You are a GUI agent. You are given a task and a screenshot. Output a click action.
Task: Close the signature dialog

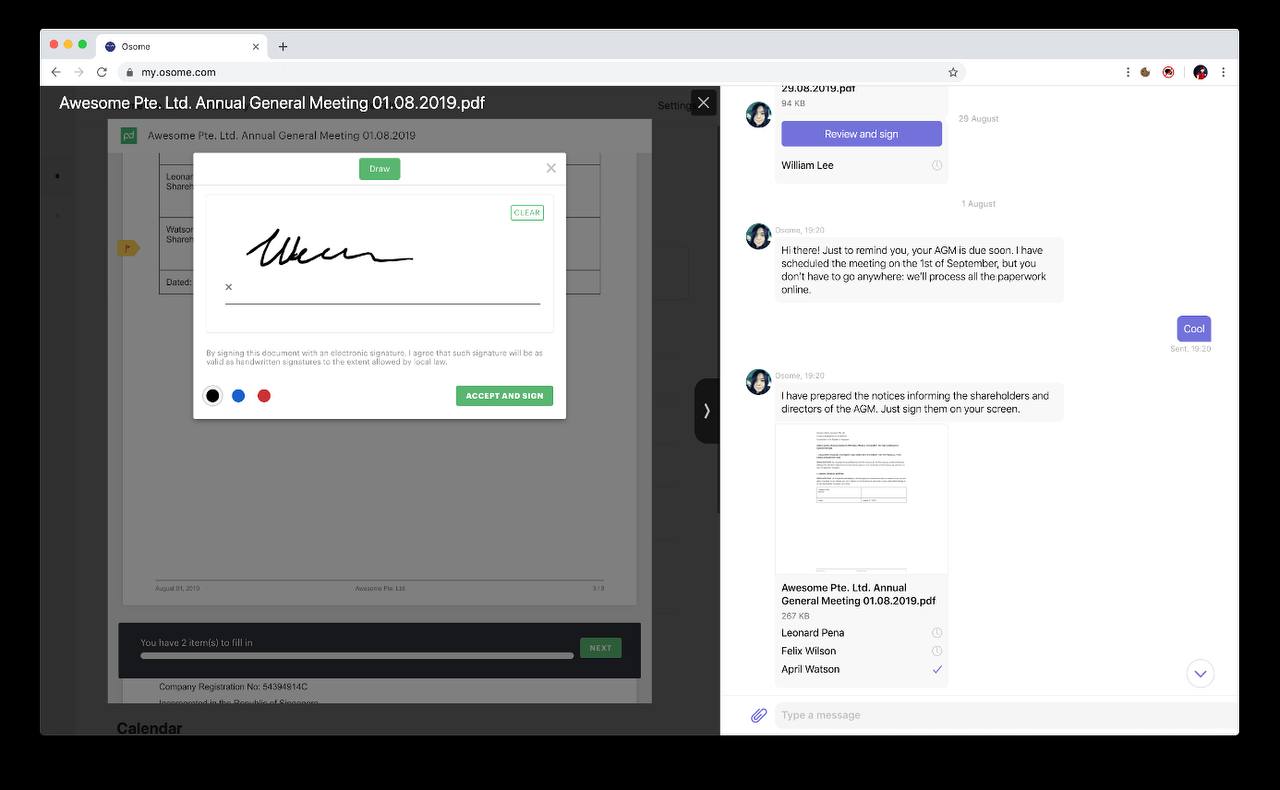[551, 168]
